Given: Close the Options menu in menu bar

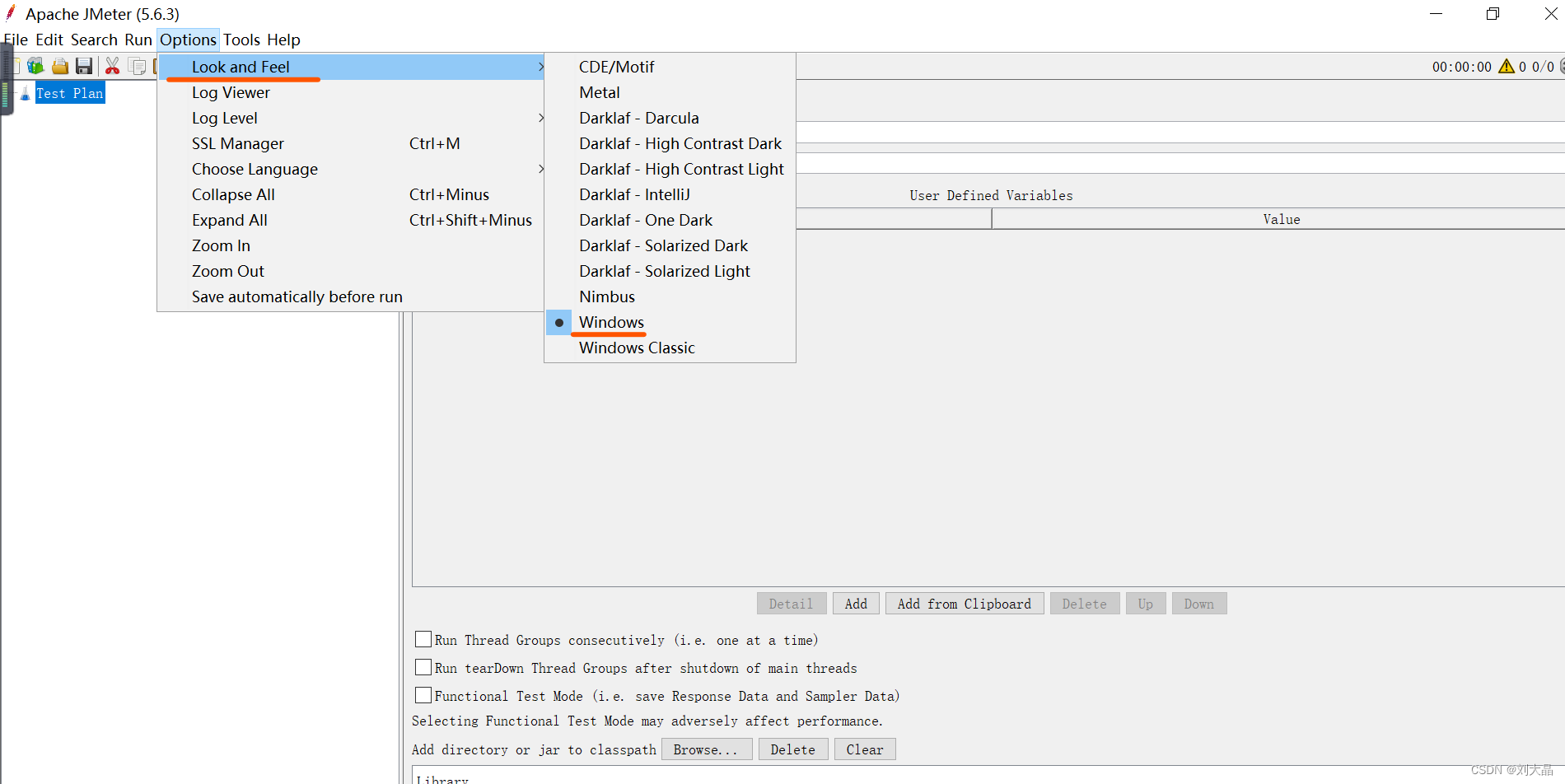Looking at the screenshot, I should [188, 40].
